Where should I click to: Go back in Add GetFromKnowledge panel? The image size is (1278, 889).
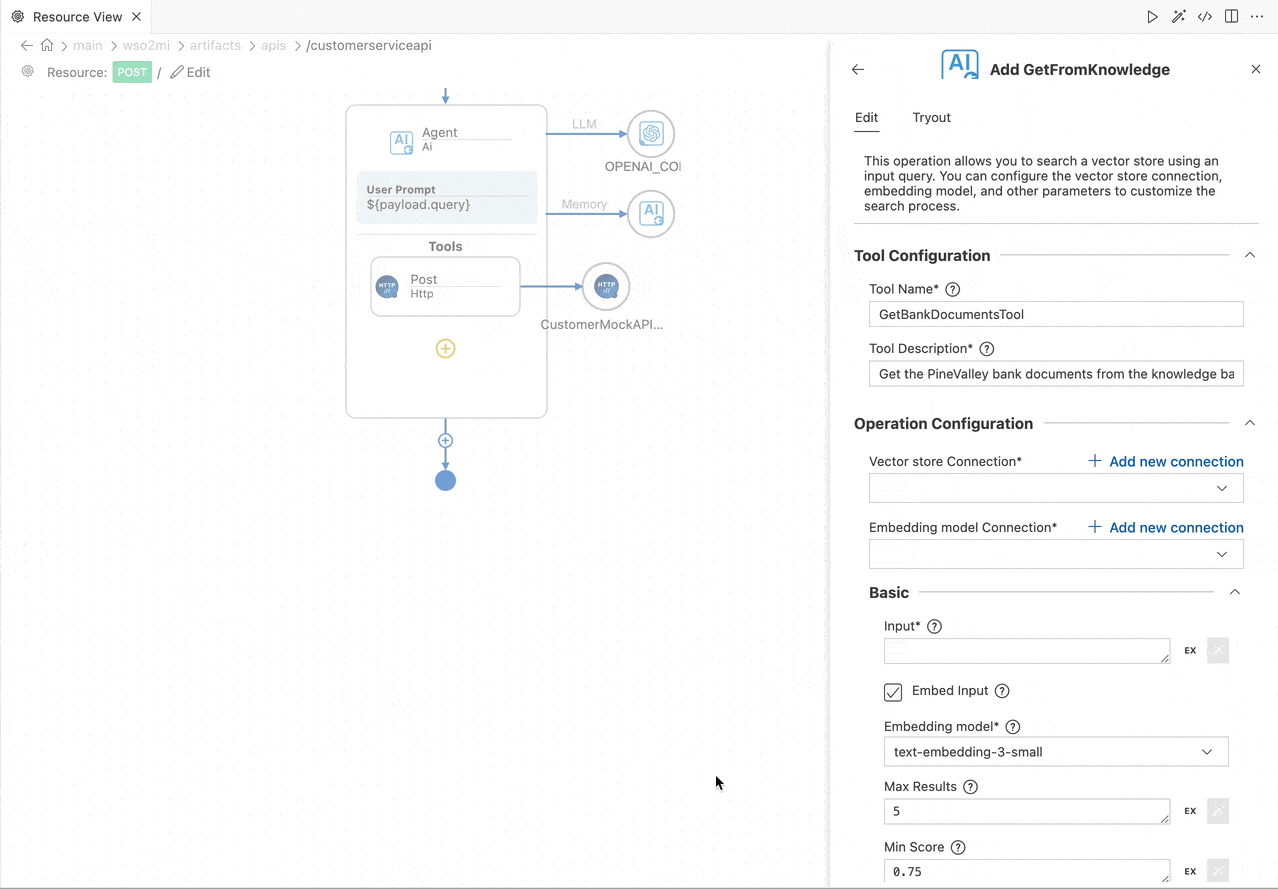coord(857,69)
